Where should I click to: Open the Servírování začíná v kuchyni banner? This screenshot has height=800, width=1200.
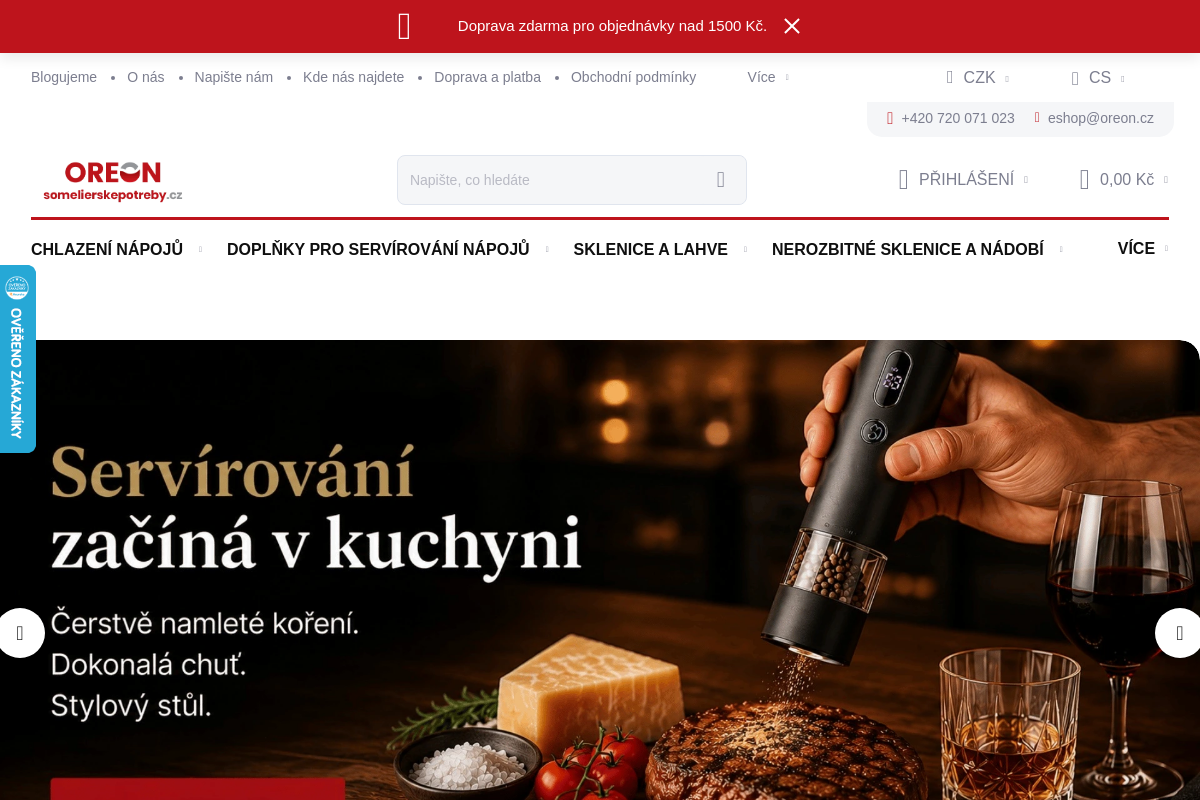click(x=600, y=570)
